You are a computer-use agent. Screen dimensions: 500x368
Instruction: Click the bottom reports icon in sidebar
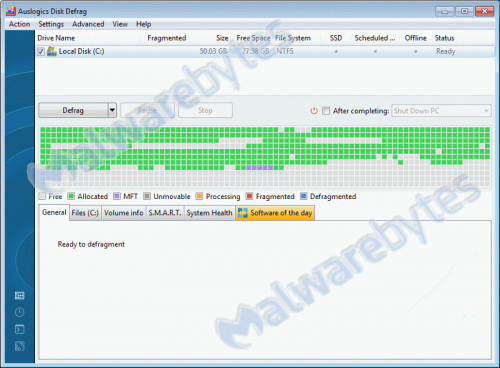pos(20,346)
